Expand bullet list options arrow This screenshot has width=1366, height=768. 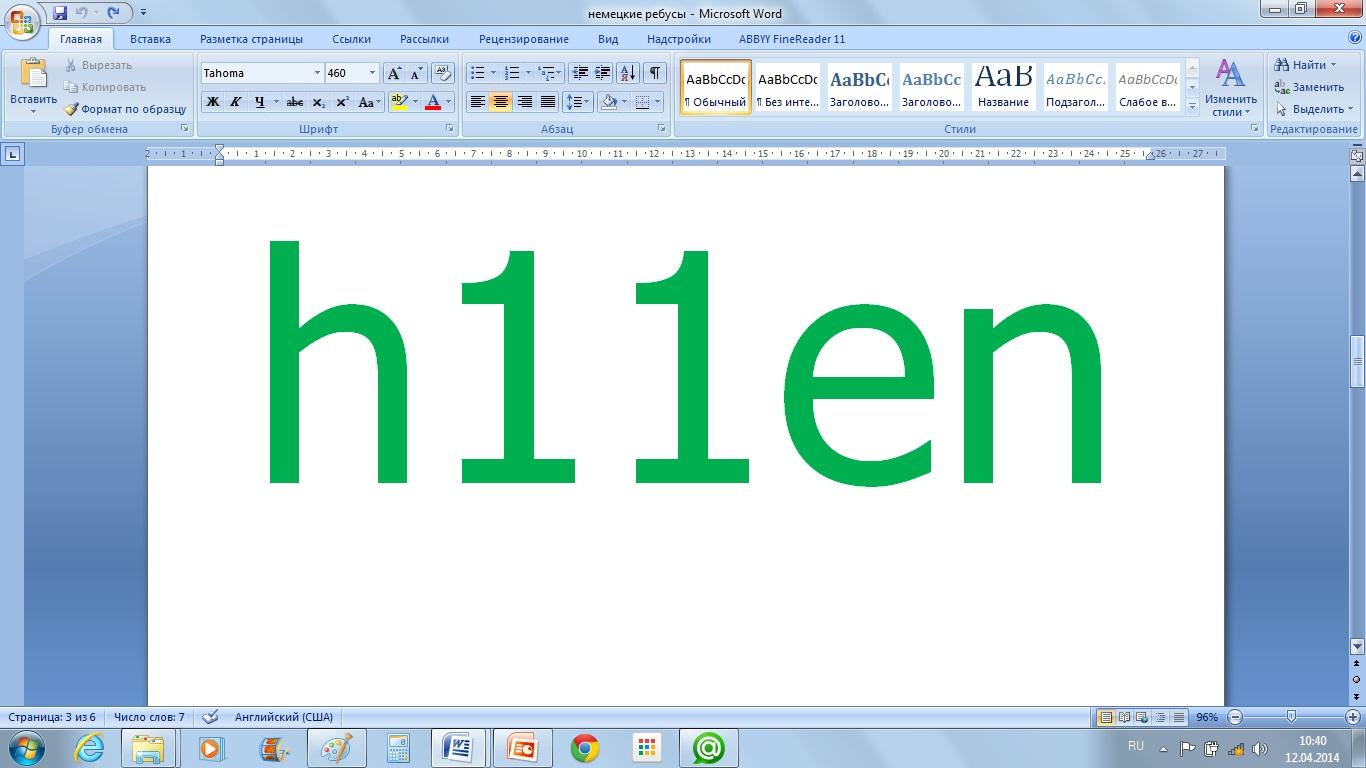(x=493, y=73)
